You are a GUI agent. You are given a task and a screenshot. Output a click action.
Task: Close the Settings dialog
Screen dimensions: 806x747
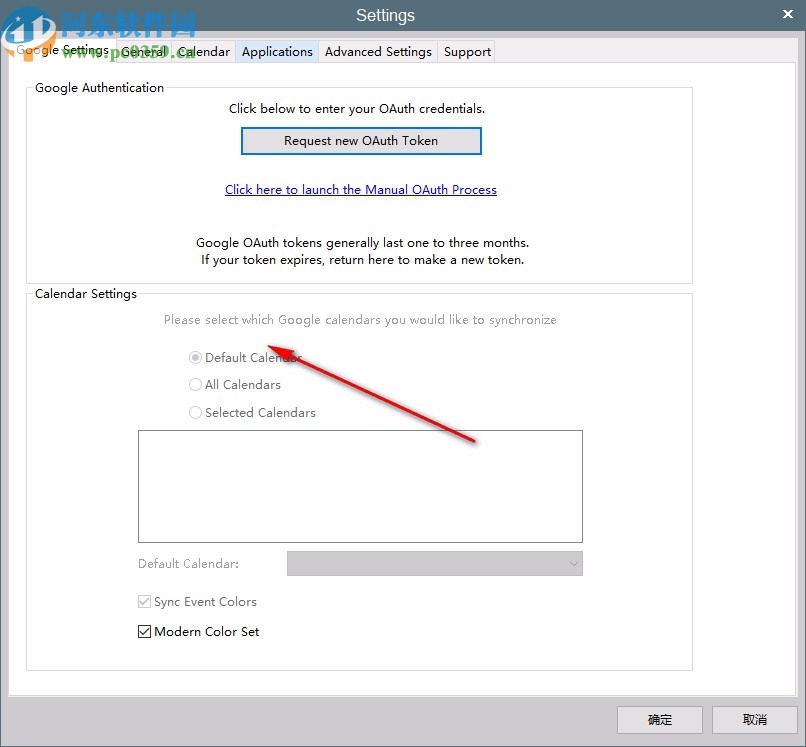click(x=788, y=14)
